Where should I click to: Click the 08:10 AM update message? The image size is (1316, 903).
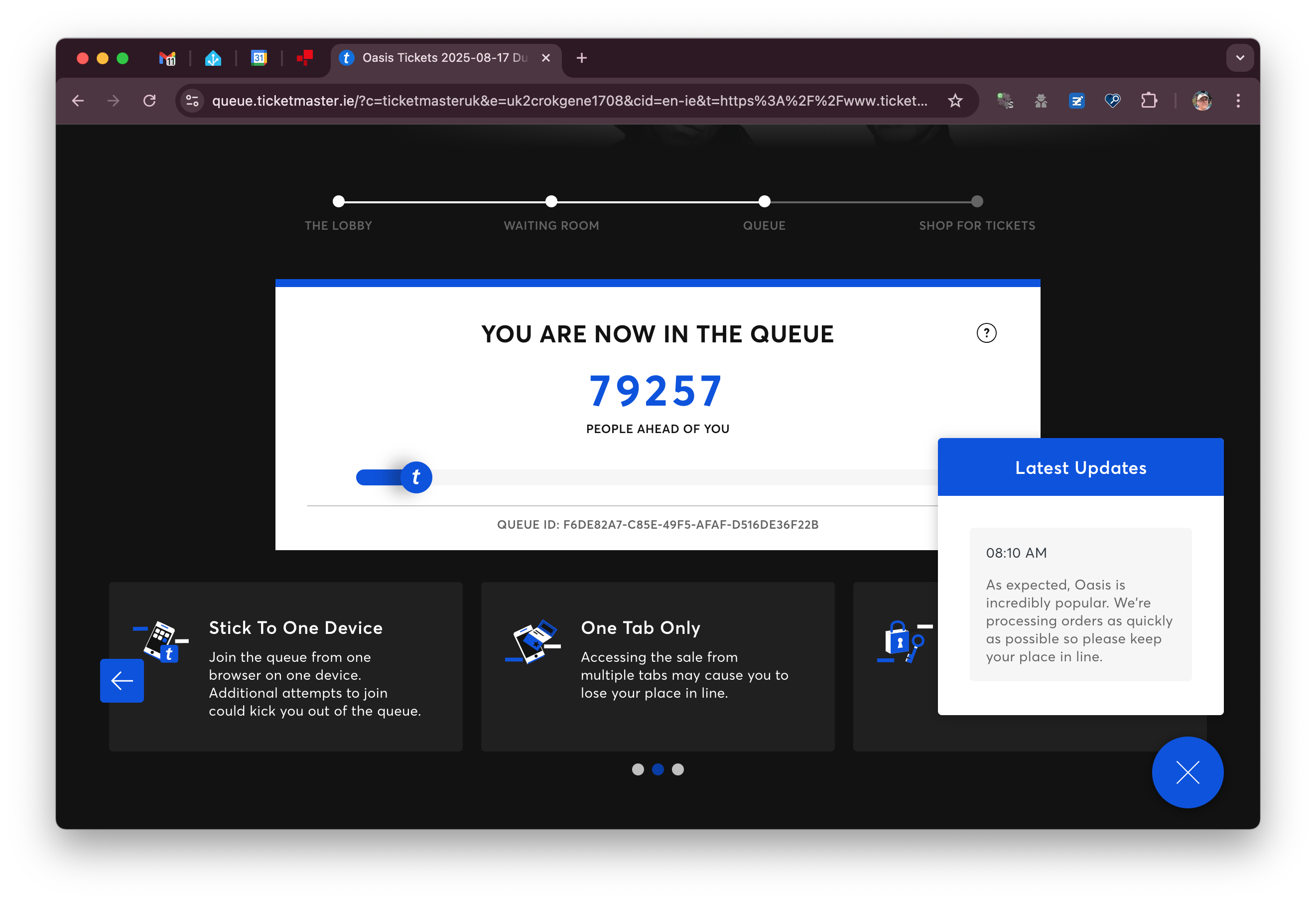(1080, 604)
